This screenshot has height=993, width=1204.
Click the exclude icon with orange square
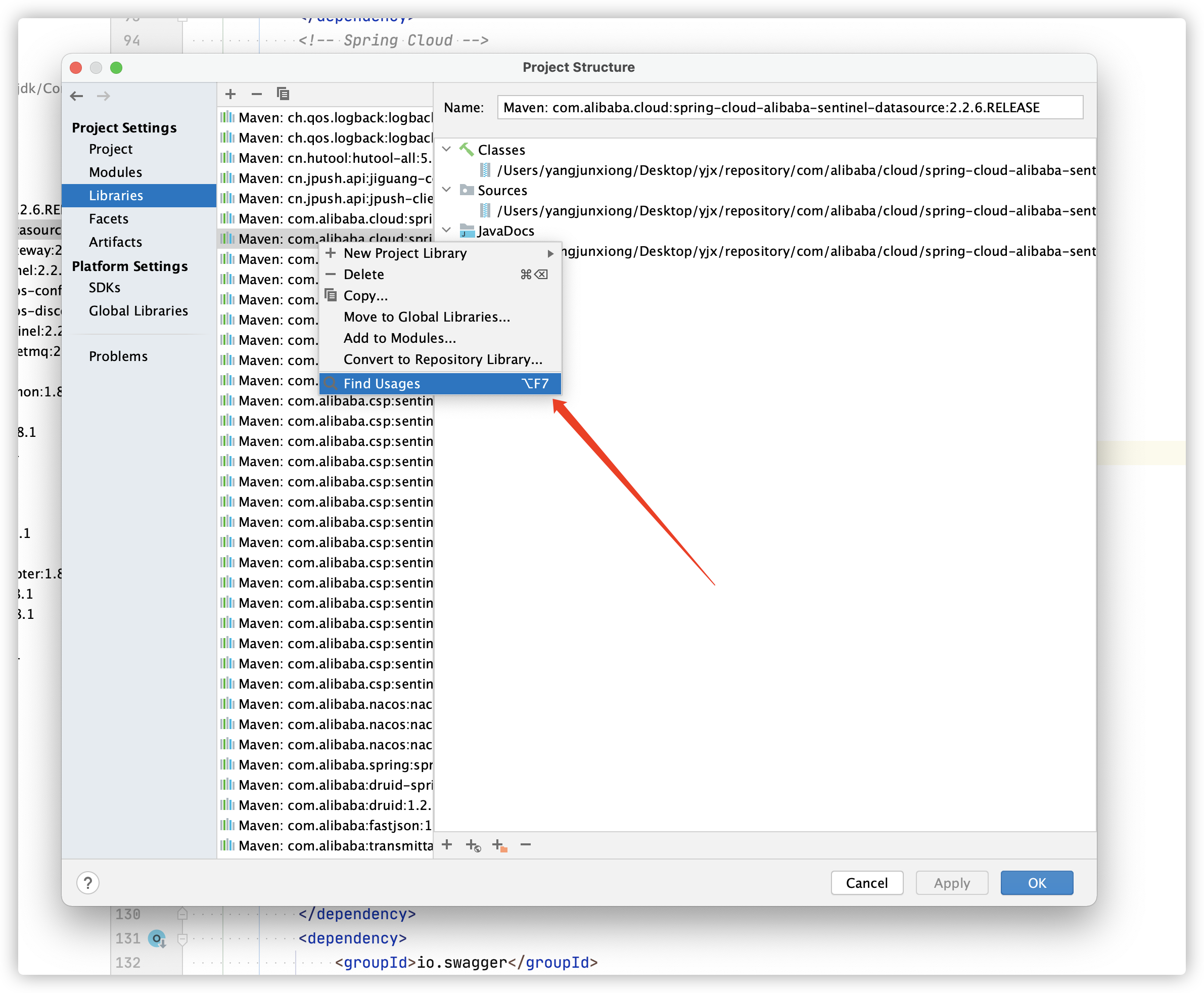(499, 845)
